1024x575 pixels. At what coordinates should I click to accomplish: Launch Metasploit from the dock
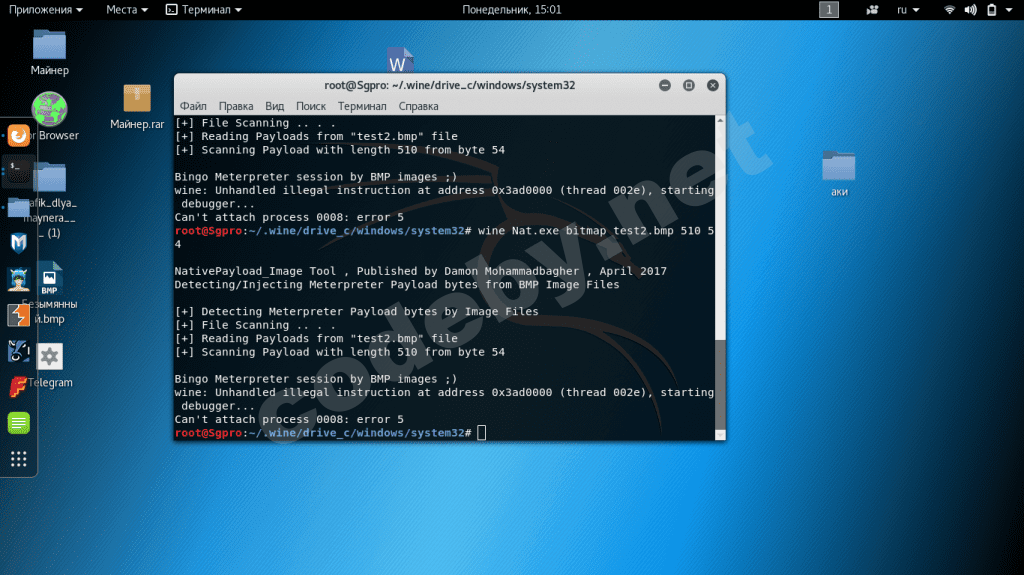(x=18, y=243)
